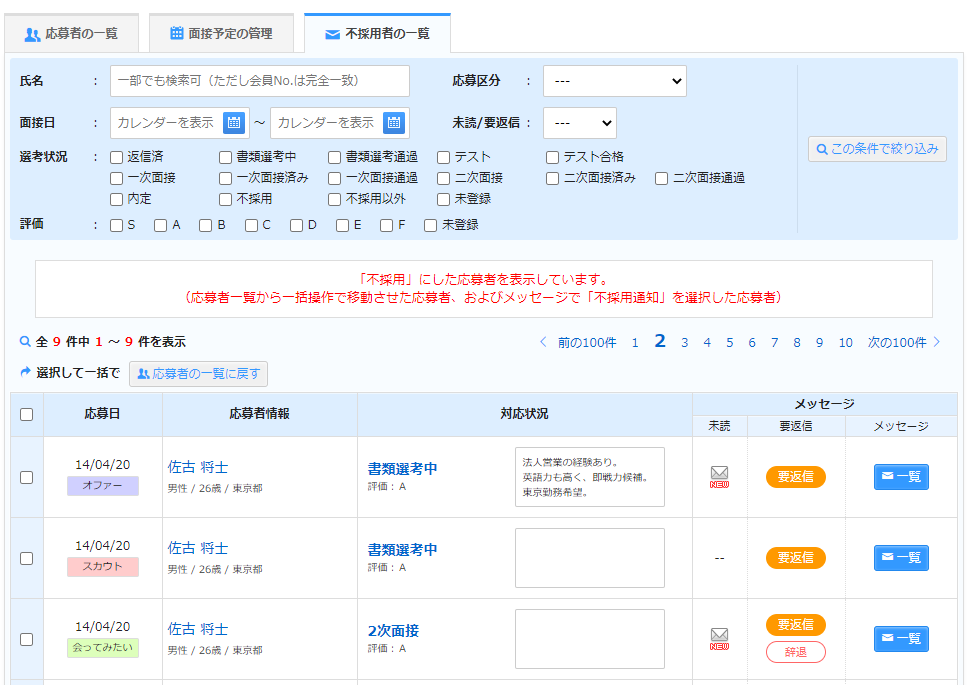
Task: Click the オファー tag badge
Action: [x=103, y=485]
